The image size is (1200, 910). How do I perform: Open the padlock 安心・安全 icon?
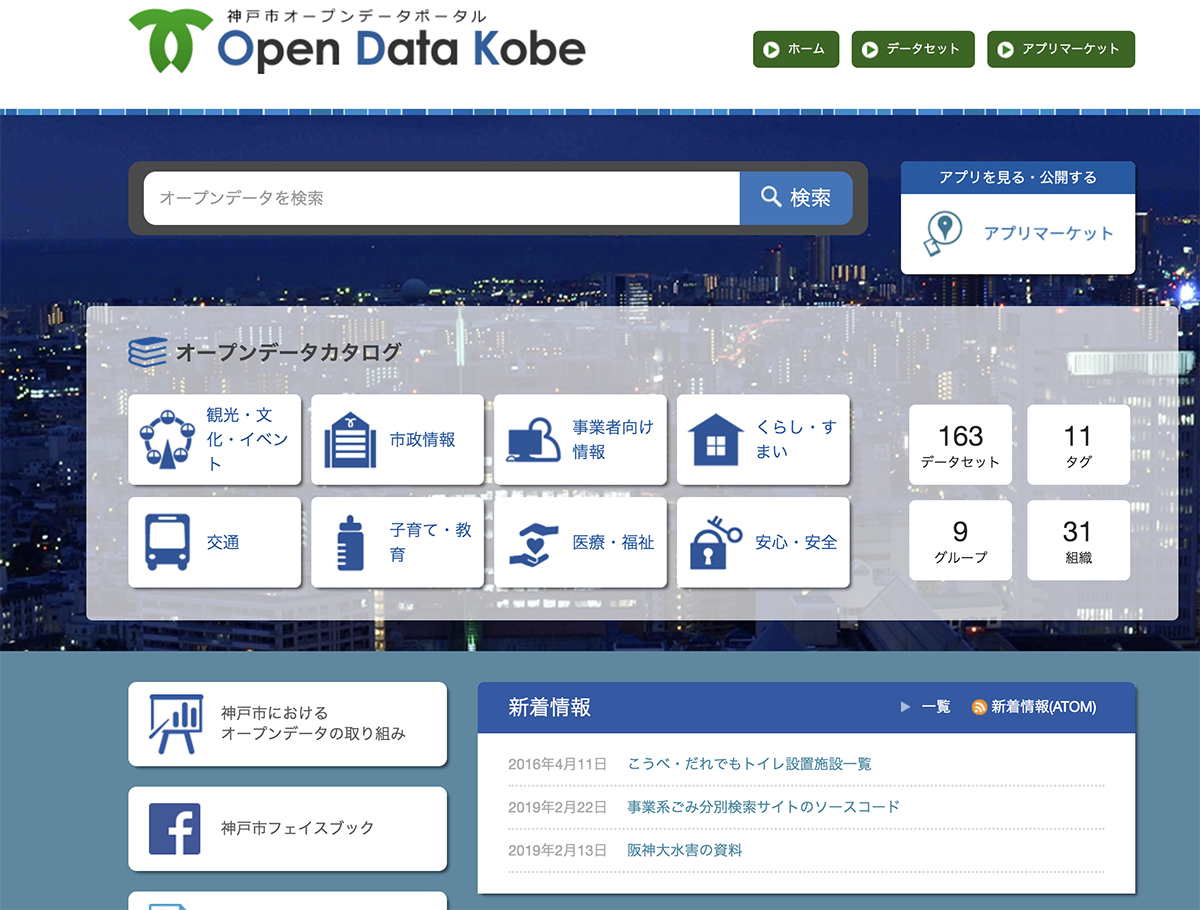coord(716,542)
